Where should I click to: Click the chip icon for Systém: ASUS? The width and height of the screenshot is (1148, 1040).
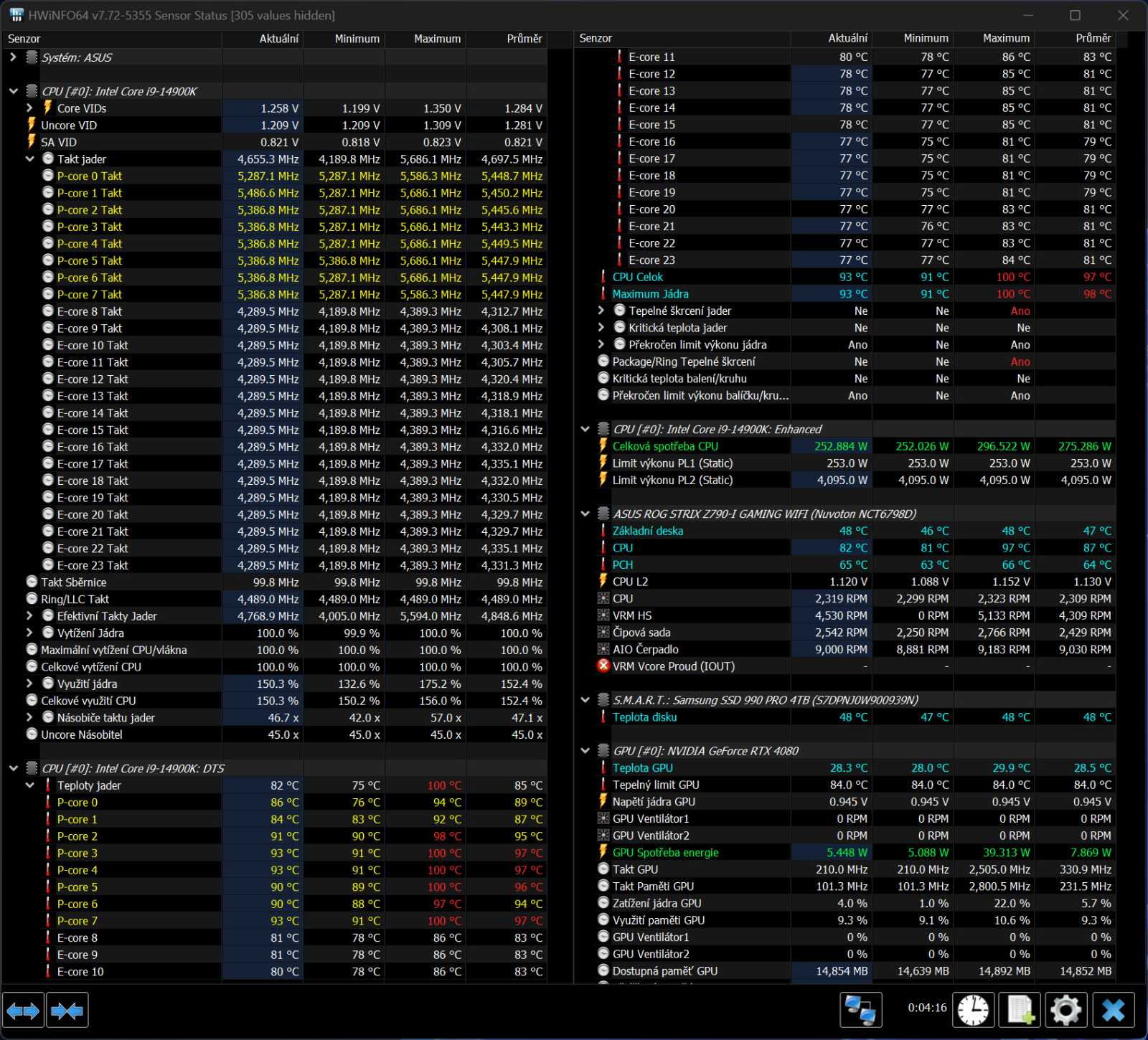pyautogui.click(x=32, y=57)
